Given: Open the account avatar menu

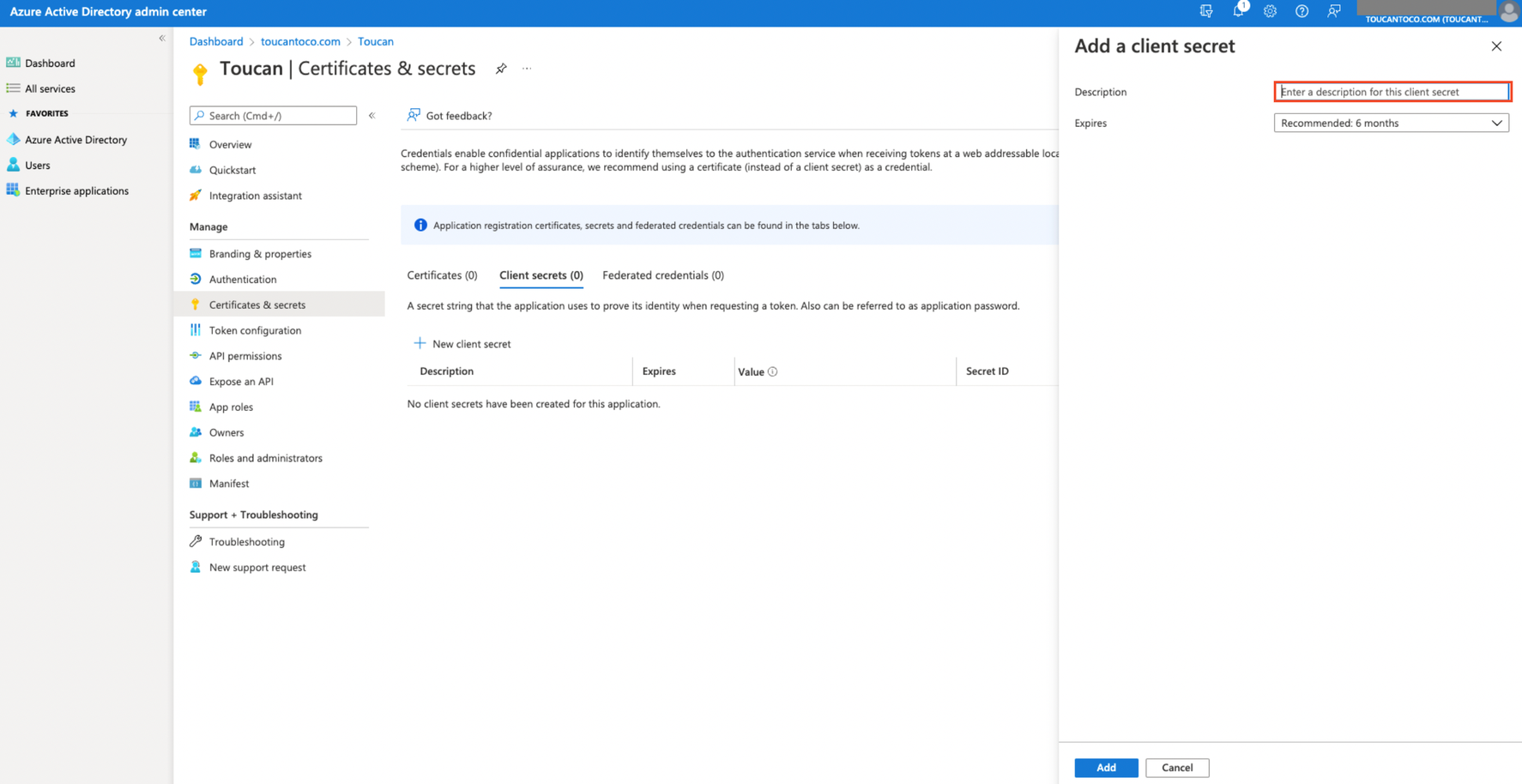Looking at the screenshot, I should coord(1508,12).
